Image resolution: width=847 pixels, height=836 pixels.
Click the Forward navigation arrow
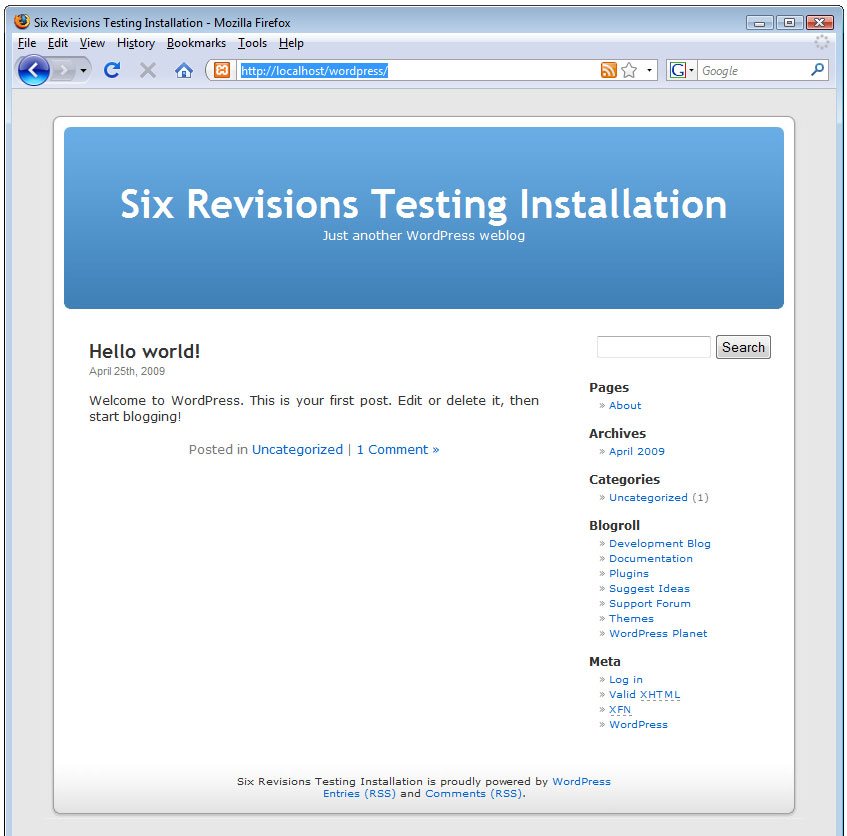tap(64, 70)
